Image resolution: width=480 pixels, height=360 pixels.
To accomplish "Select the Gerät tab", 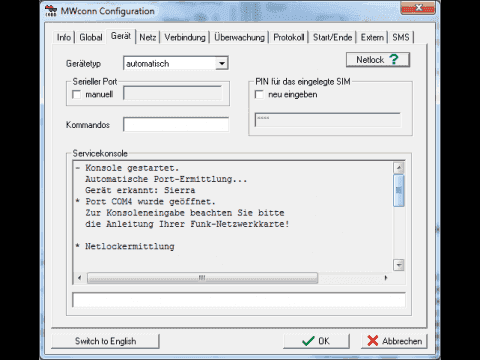I will pos(121,36).
